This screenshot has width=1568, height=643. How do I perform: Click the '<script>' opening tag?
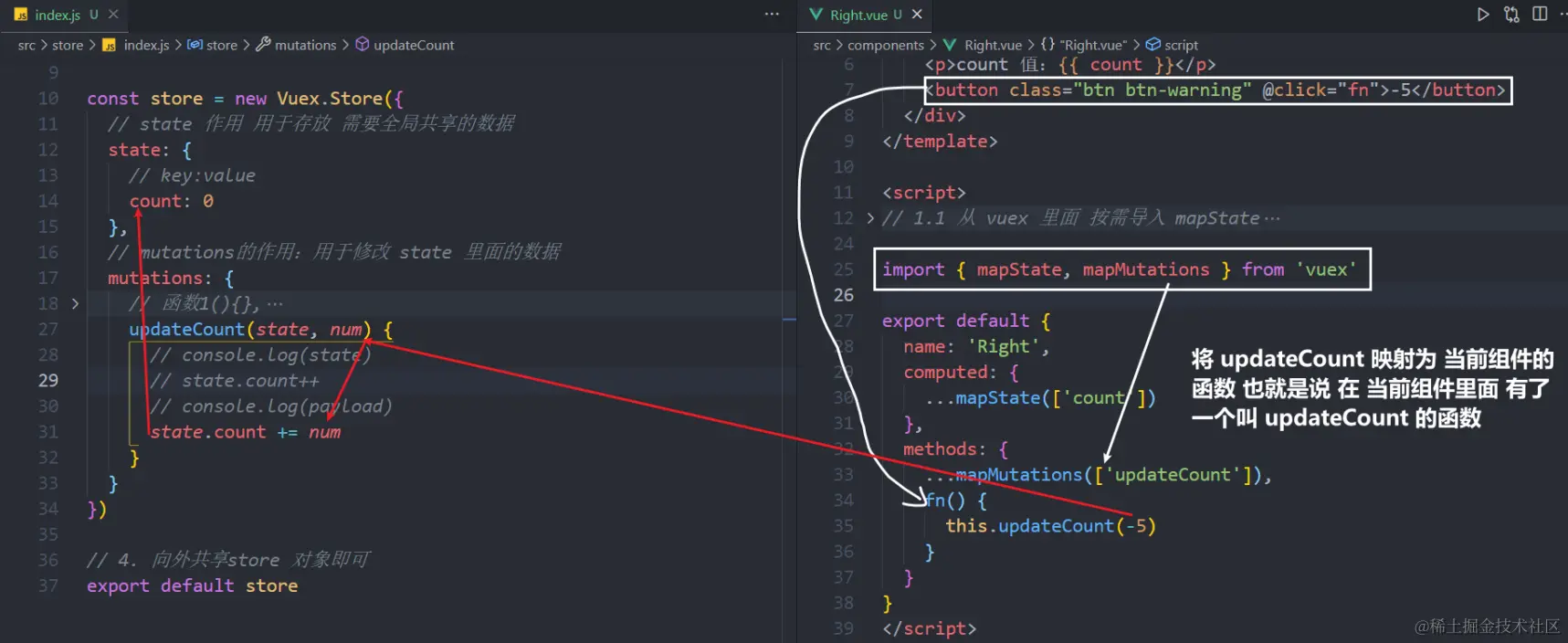coord(924,193)
